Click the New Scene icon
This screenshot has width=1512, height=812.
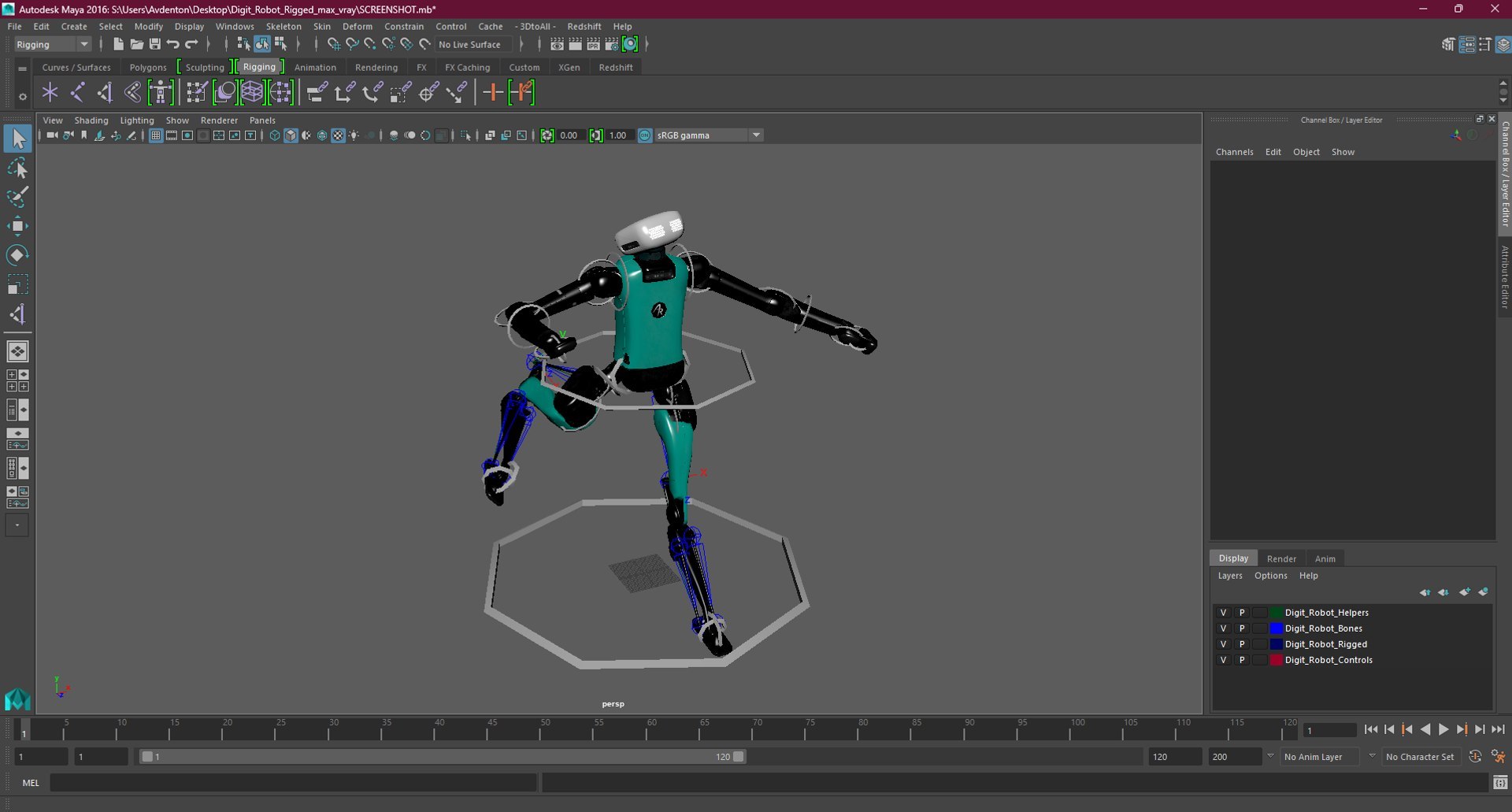click(x=118, y=45)
